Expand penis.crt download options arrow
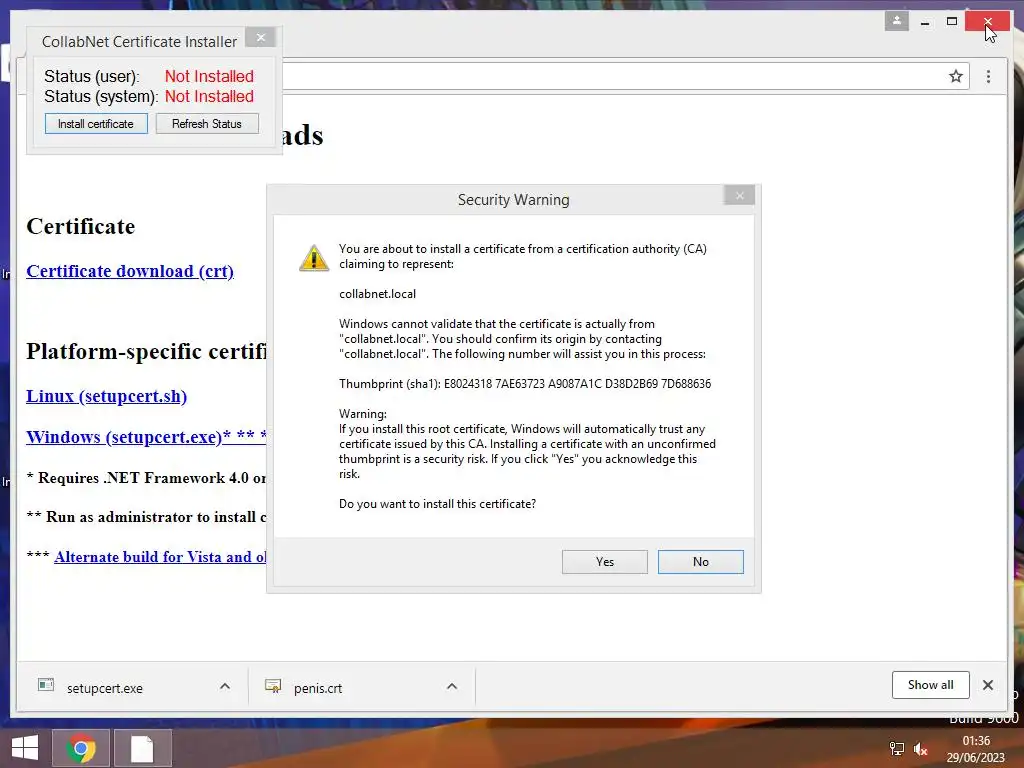Image resolution: width=1024 pixels, height=768 pixels. [452, 686]
